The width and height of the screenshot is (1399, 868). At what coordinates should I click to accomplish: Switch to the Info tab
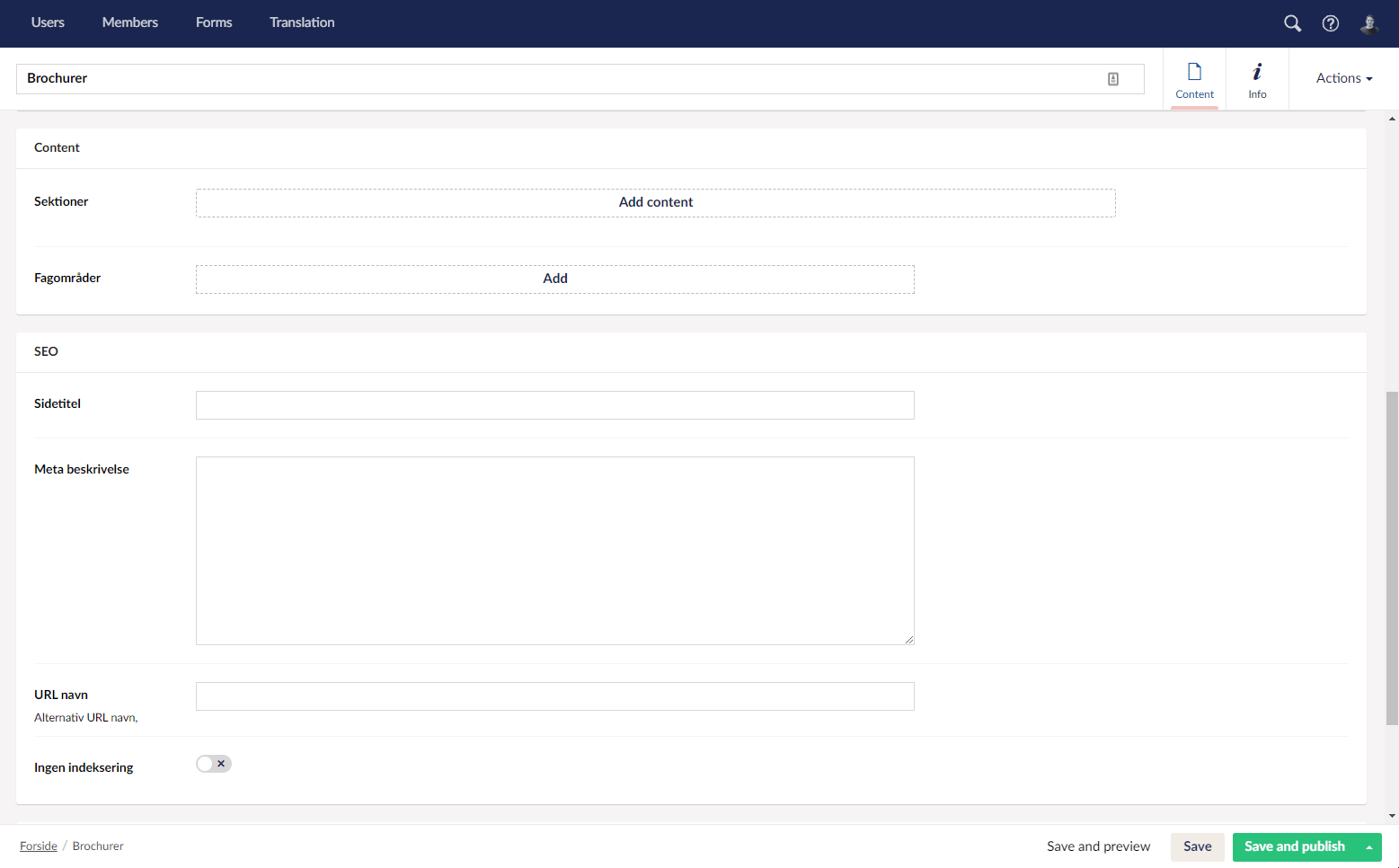pyautogui.click(x=1257, y=80)
